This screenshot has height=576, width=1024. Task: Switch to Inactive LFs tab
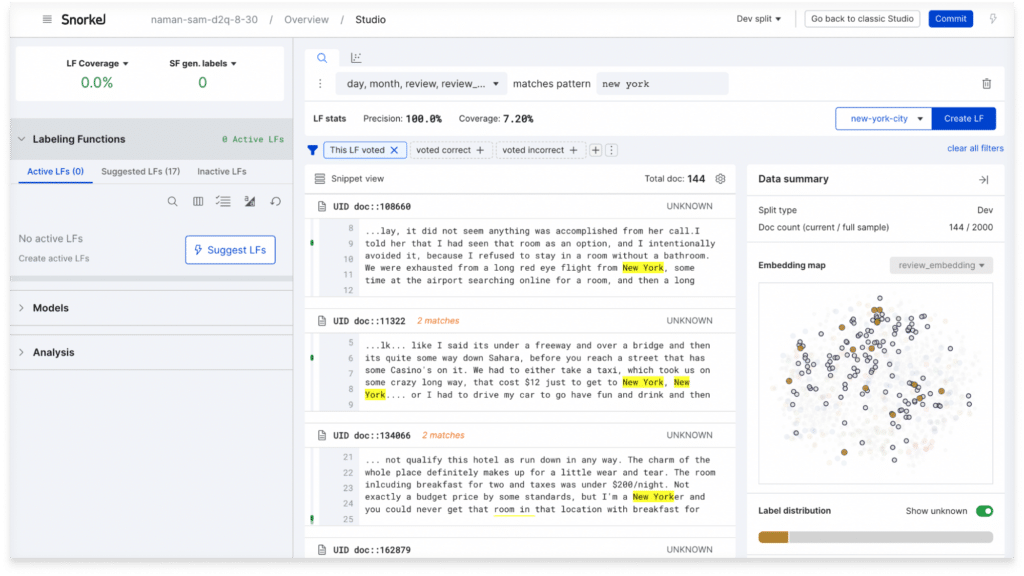tap(222, 172)
